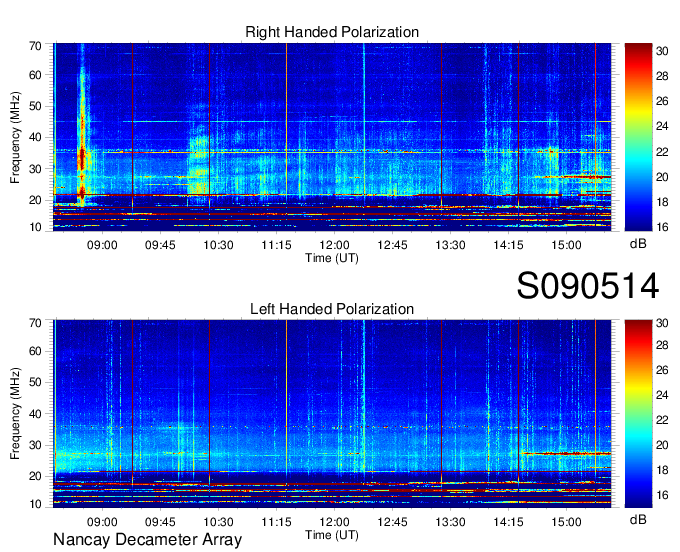Click the Nancay Decameter Array caption

[147, 540]
